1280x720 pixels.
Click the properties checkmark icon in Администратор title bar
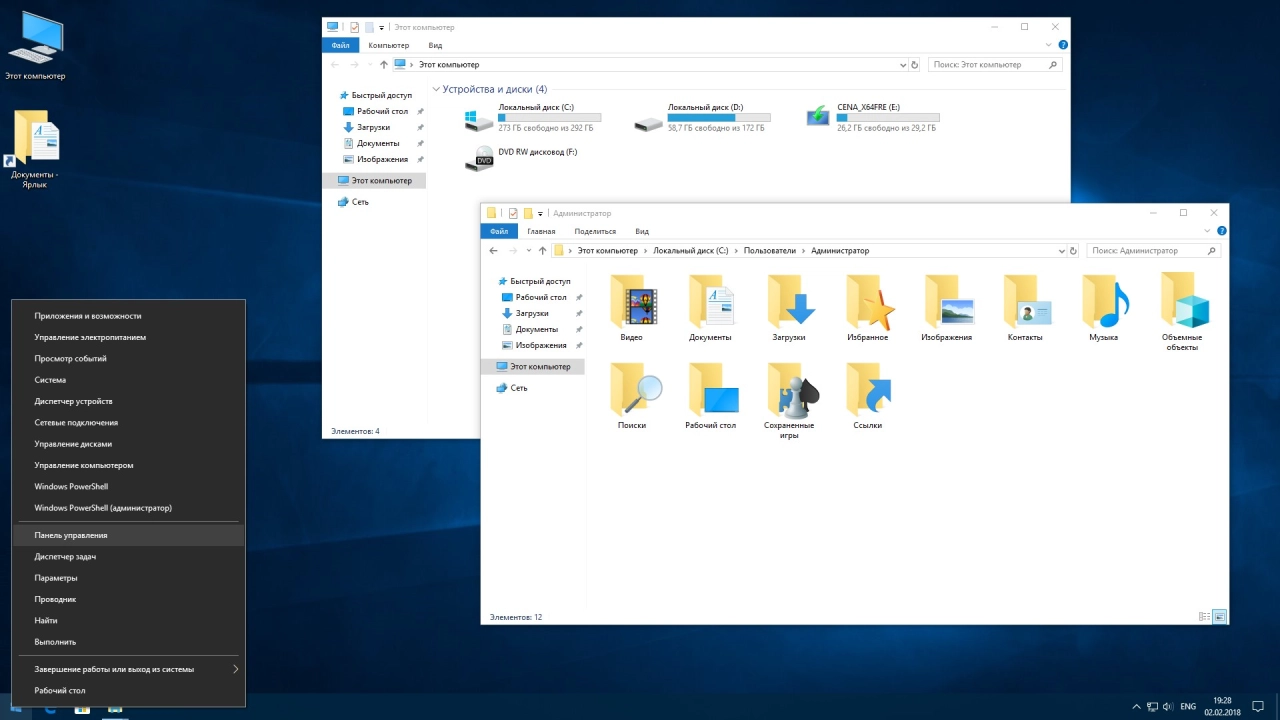coord(513,213)
